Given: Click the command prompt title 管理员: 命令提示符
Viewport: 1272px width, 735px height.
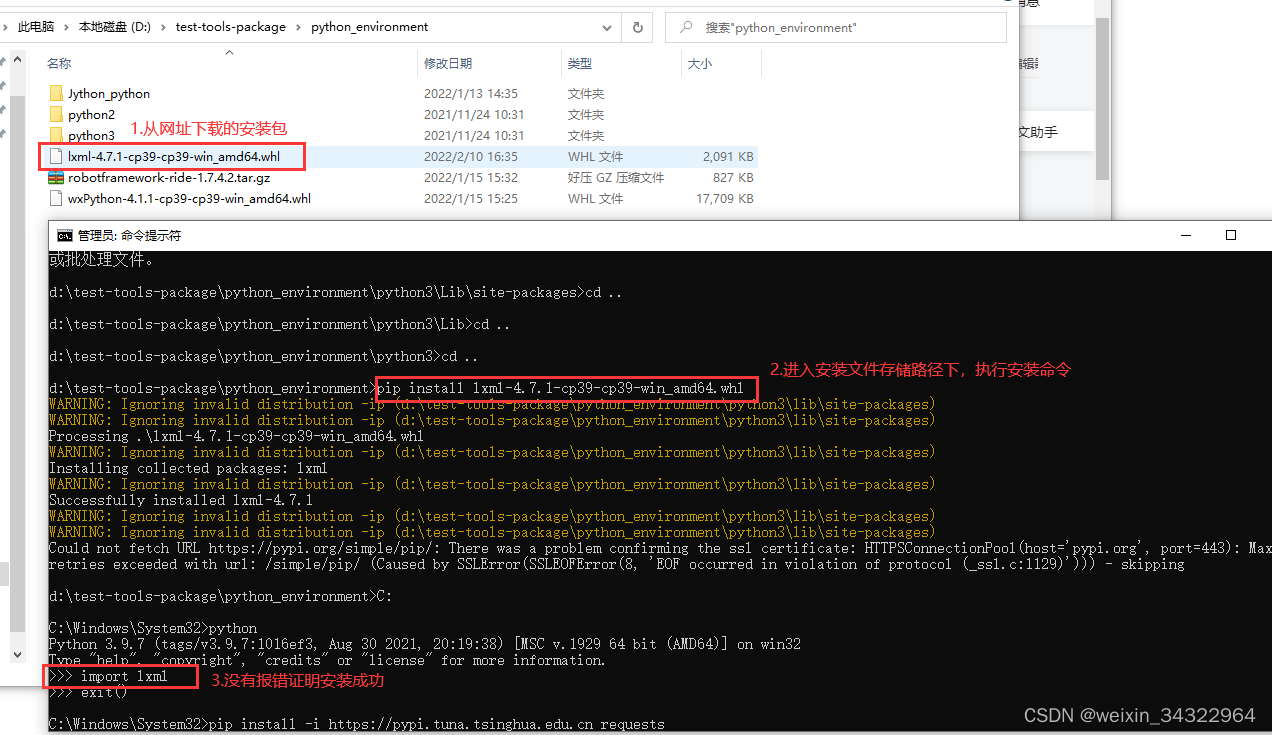Looking at the screenshot, I should (x=129, y=236).
